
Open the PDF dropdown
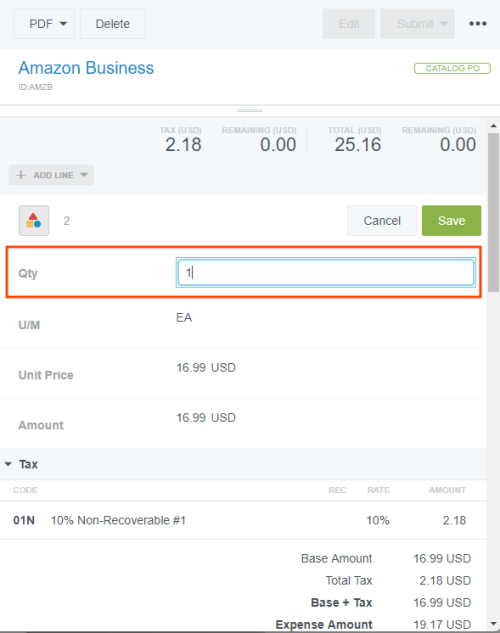pos(44,24)
